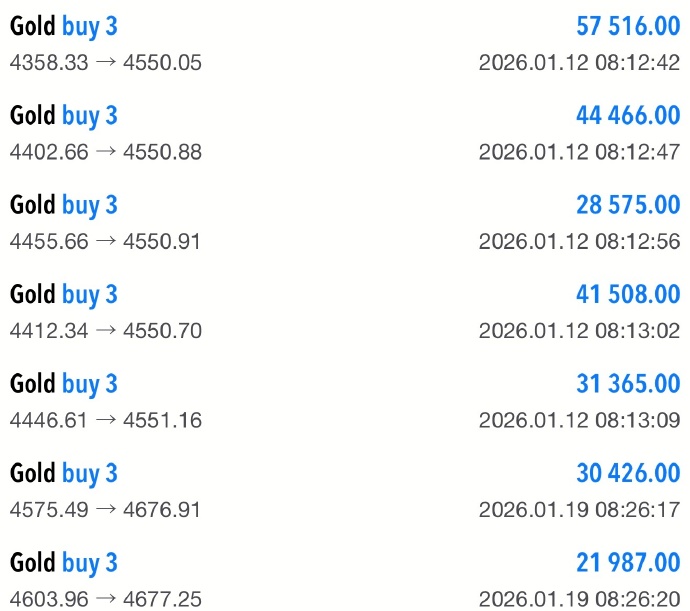This screenshot has width=690, height=611.
Task: Select the 4402.66 → 4550.88 price line
Action: pyautogui.click(x=106, y=152)
